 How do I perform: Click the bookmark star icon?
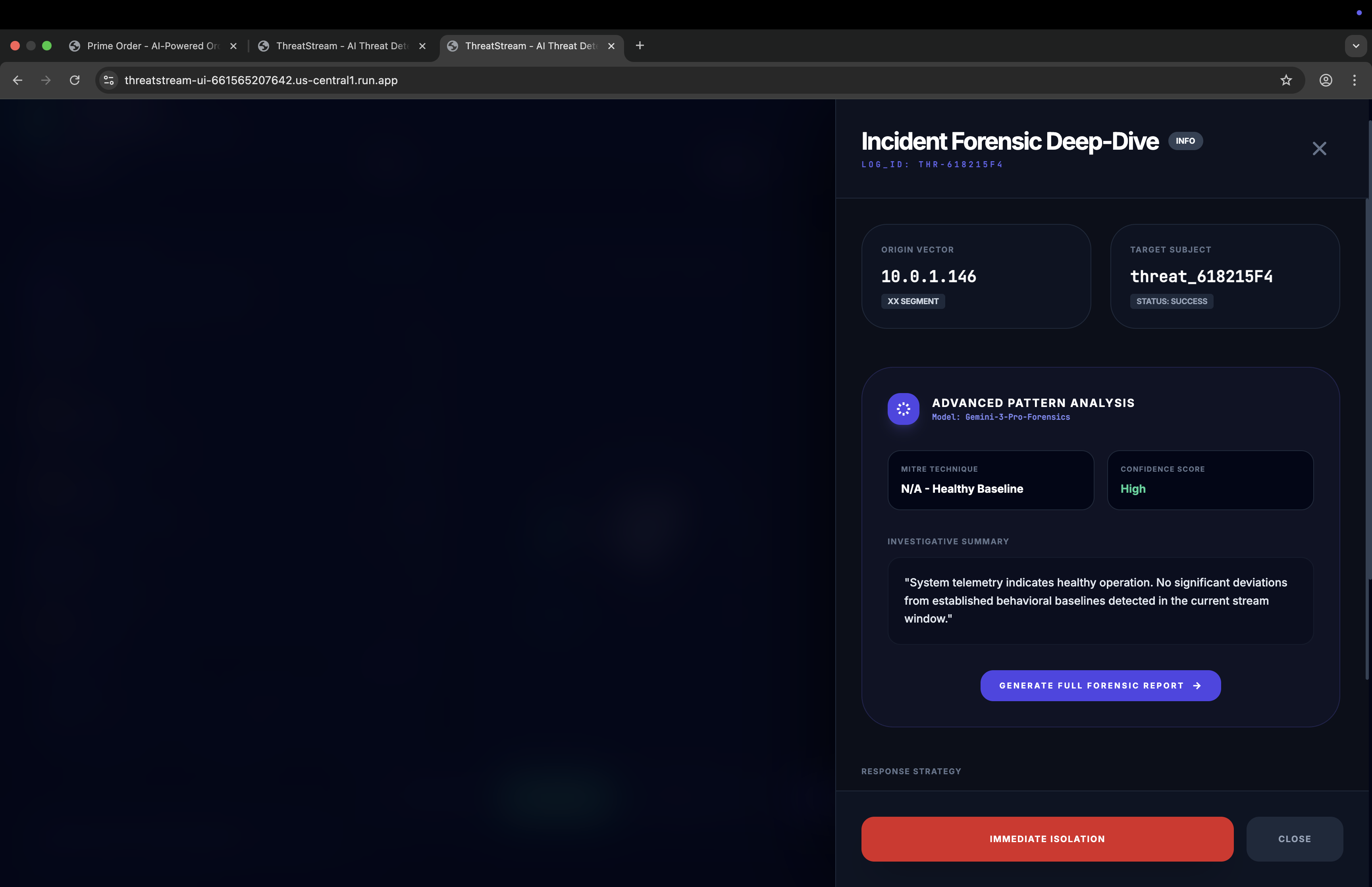(x=1285, y=80)
